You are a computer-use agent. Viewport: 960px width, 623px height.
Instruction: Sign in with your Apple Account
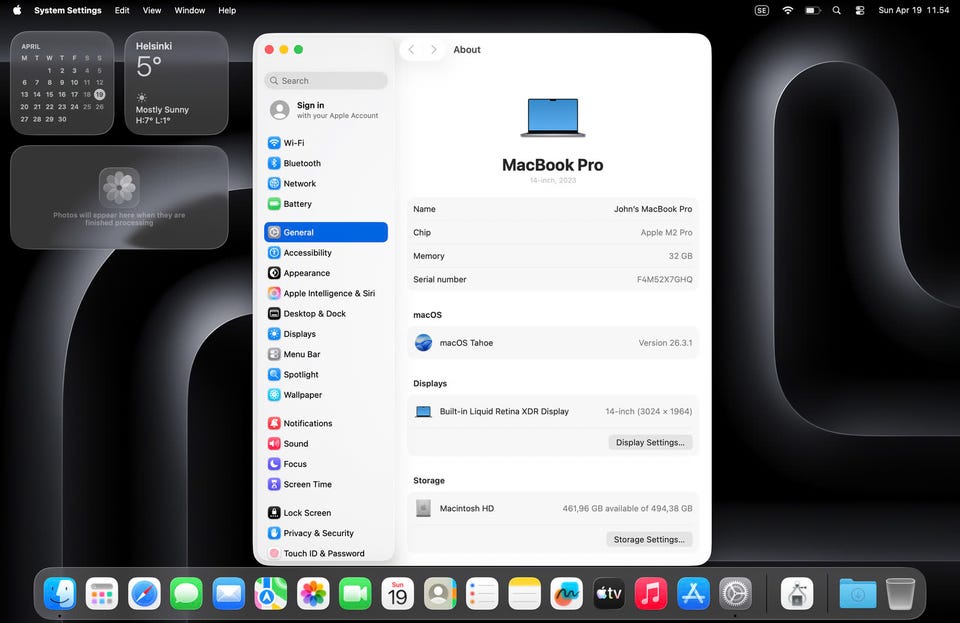pos(326,110)
